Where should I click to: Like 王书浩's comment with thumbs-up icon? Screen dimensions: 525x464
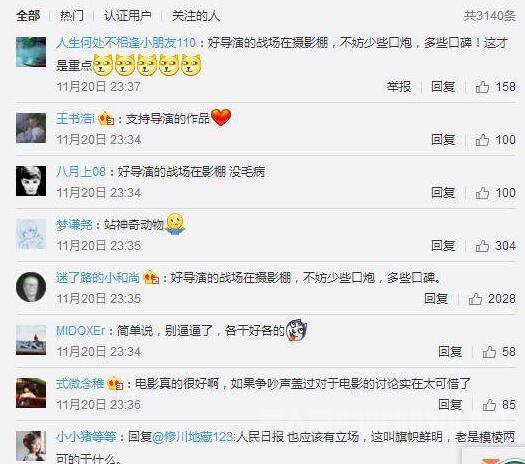click(x=482, y=140)
